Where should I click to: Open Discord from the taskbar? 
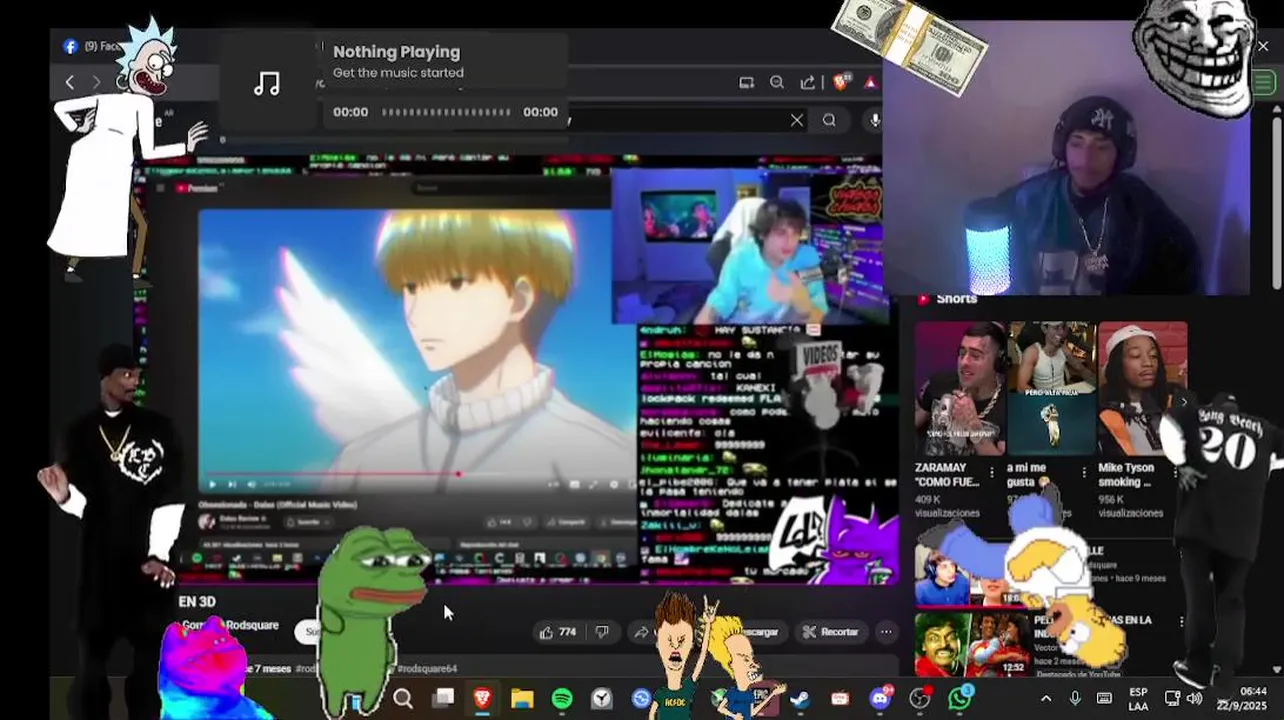880,699
